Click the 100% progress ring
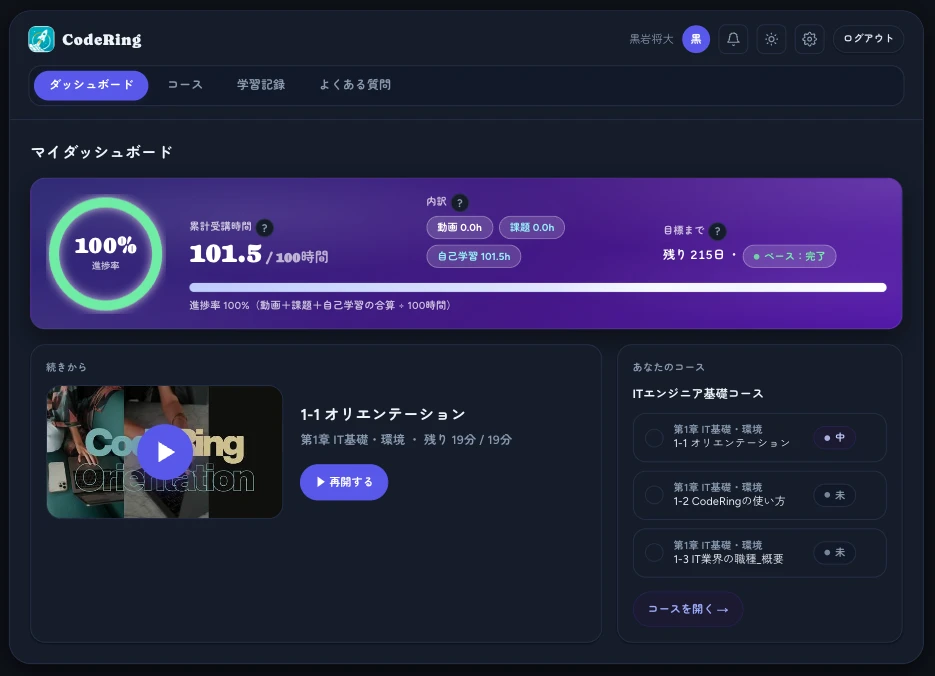 click(x=106, y=254)
